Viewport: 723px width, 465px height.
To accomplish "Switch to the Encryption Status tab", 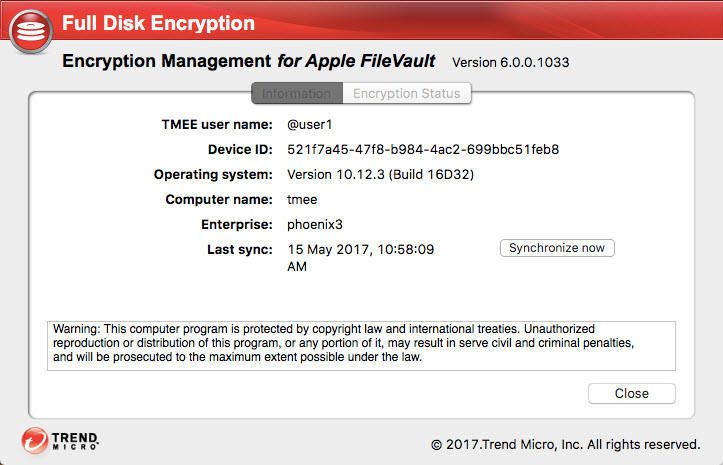I will click(x=406, y=93).
